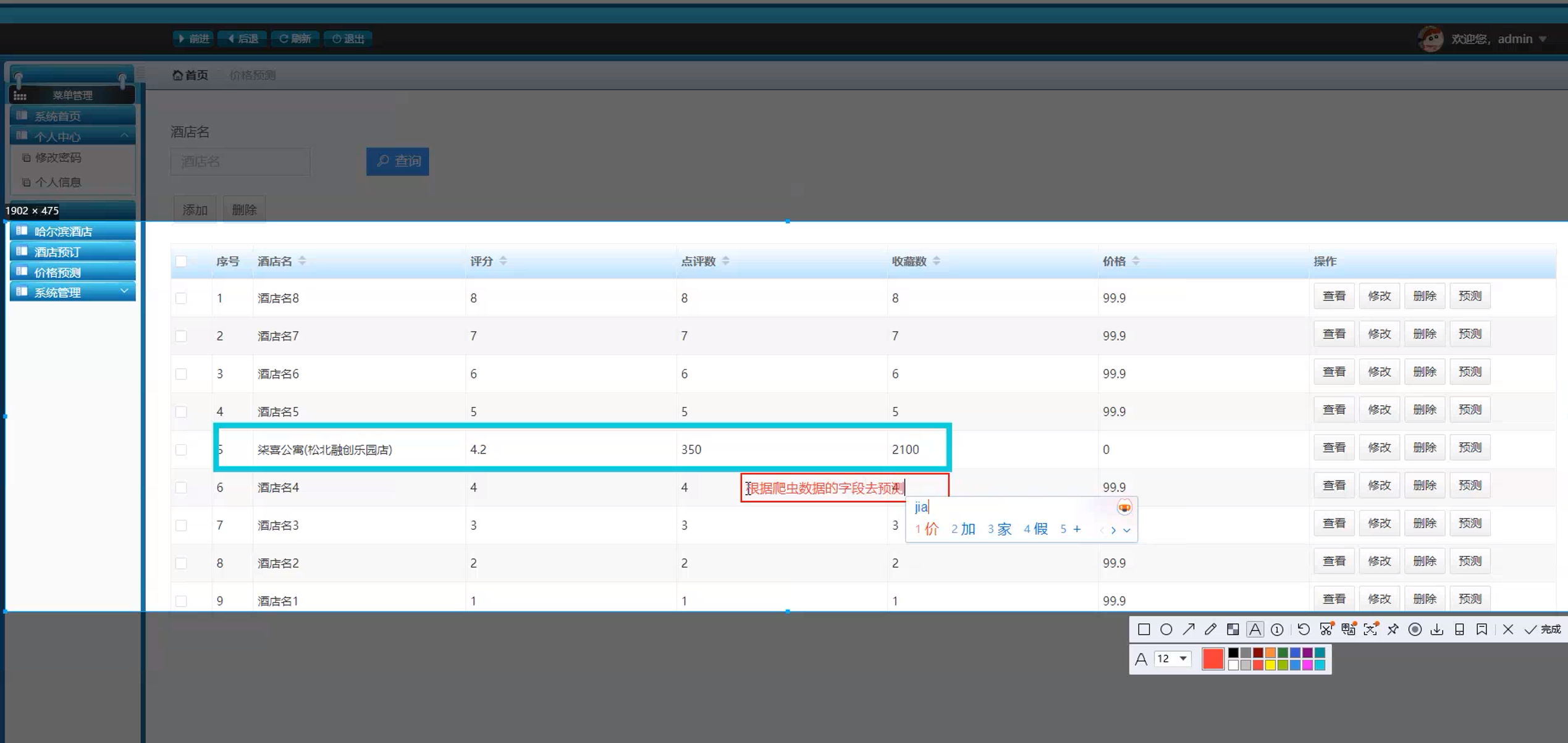Select the mosaic blur tool
The height and width of the screenshot is (743, 1568).
pos(1233,629)
